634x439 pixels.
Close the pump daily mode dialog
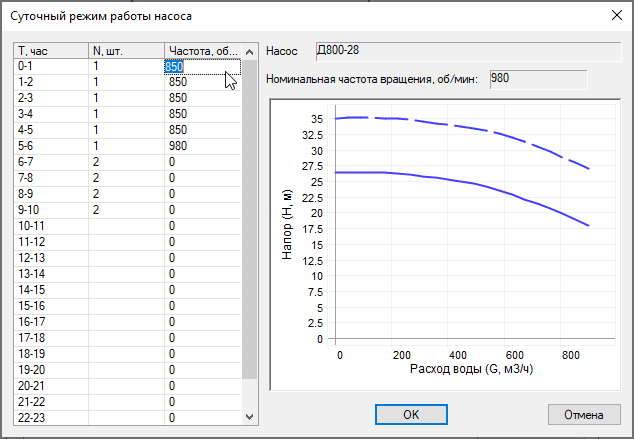(x=614, y=16)
